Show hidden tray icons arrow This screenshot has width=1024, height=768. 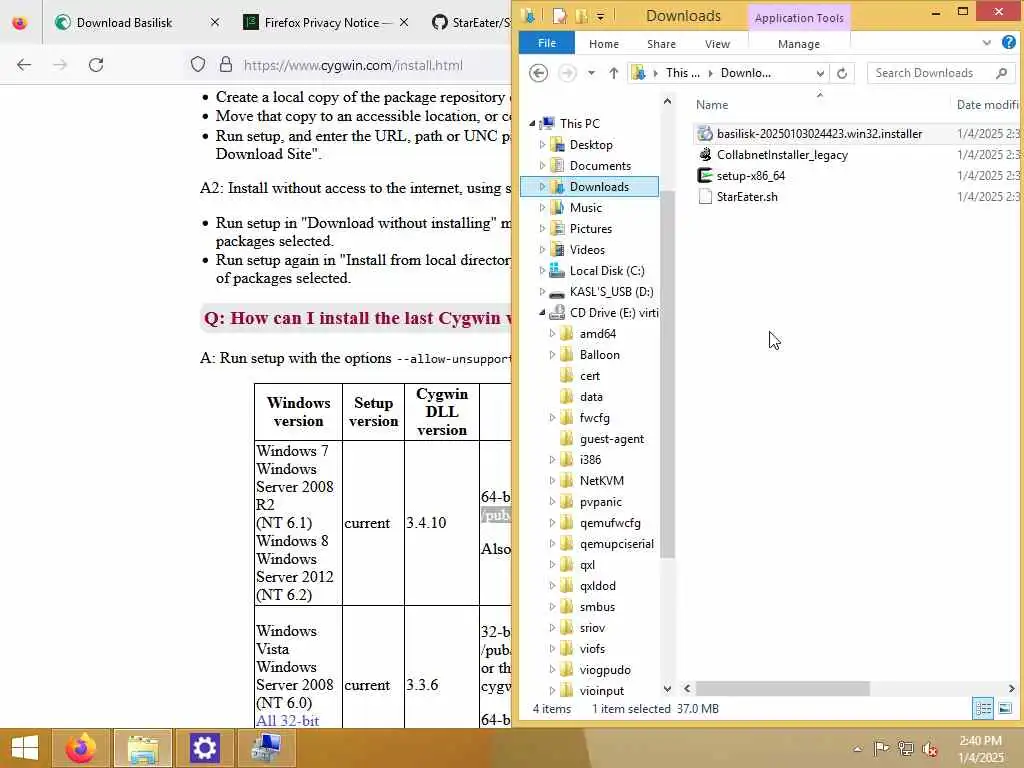(x=857, y=748)
